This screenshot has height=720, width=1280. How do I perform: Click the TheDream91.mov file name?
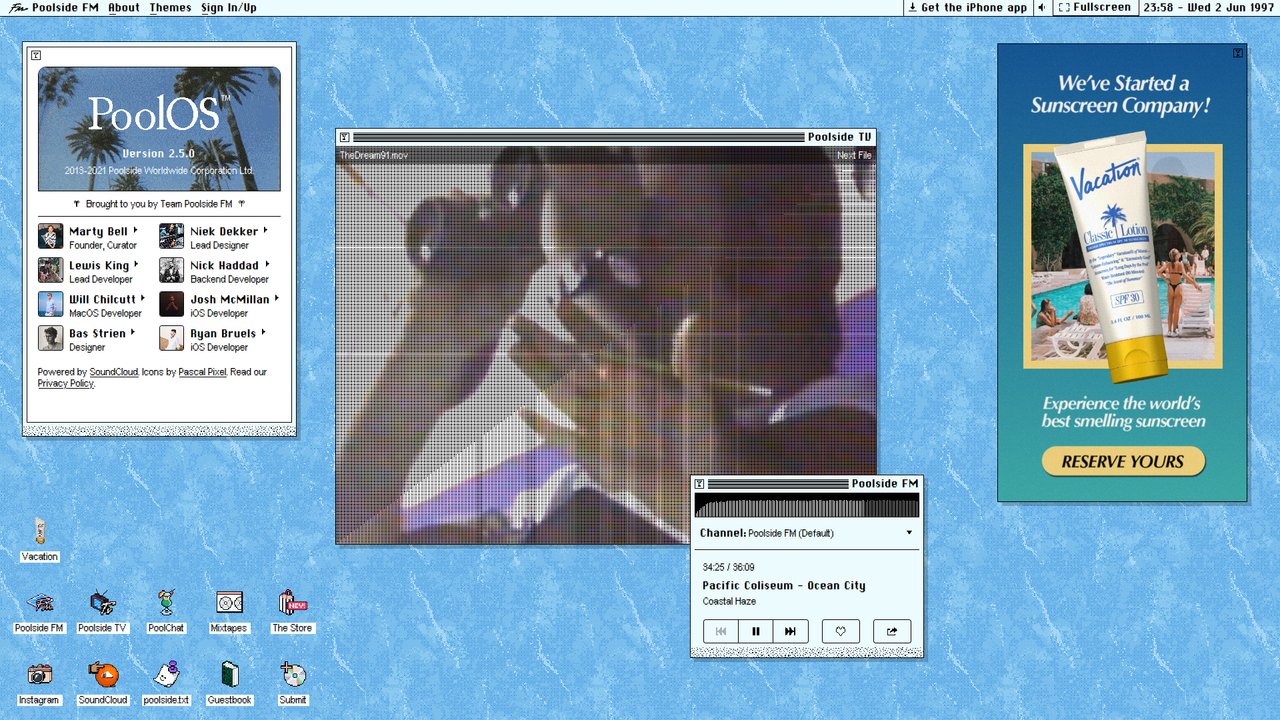[x=373, y=155]
